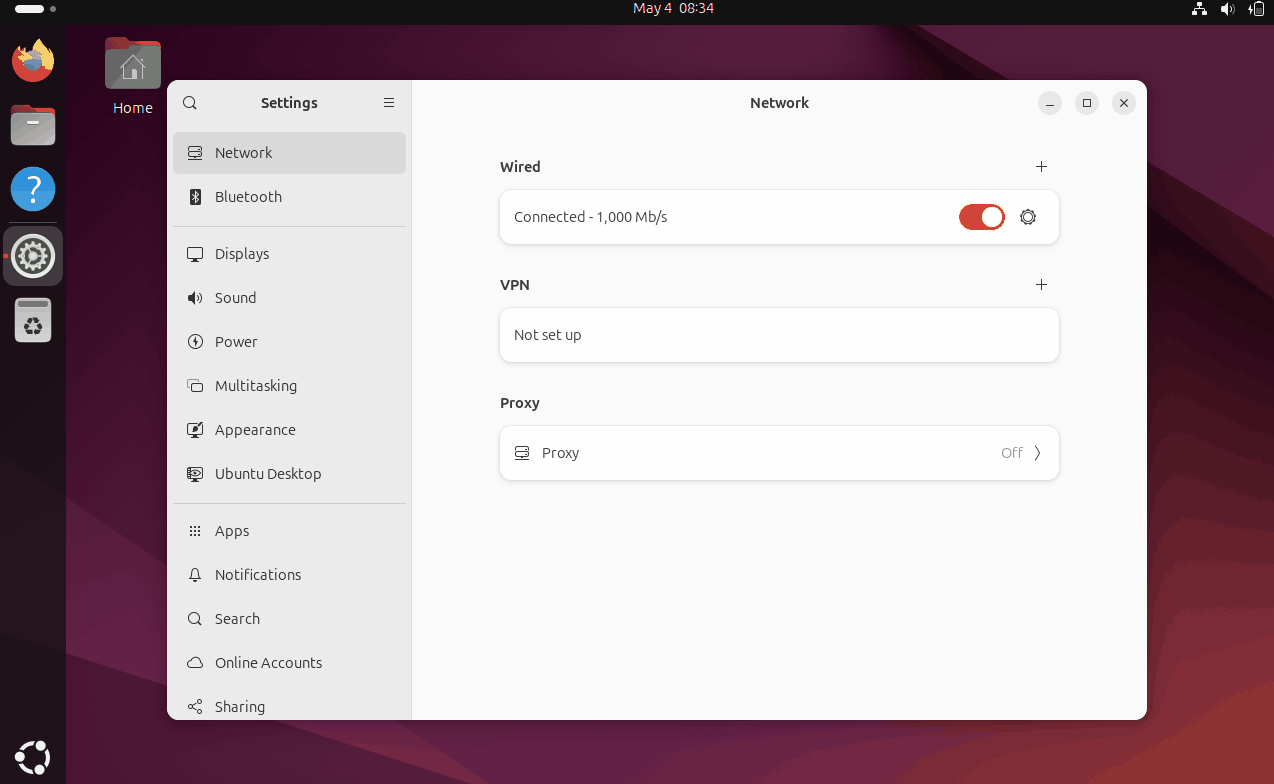Open Online Accounts from the sidebar
The height and width of the screenshot is (784, 1274).
(196, 662)
